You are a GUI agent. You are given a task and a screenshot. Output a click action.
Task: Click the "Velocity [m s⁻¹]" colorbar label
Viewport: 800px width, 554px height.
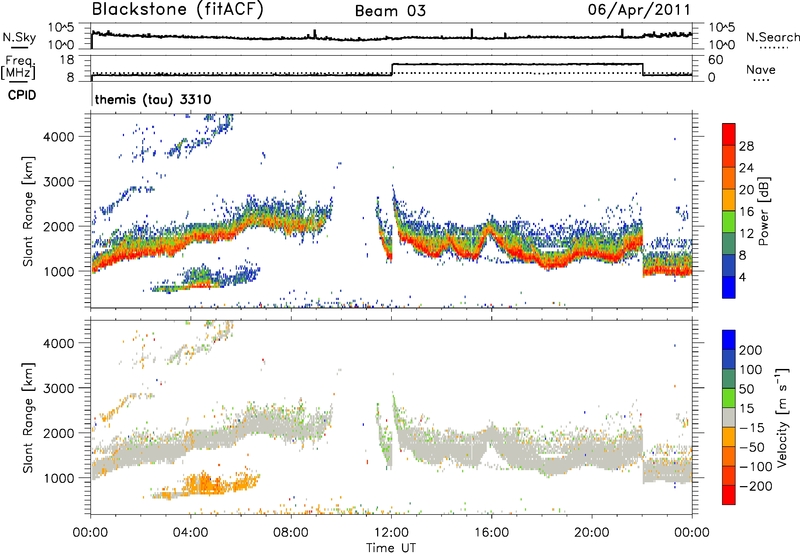click(782, 417)
